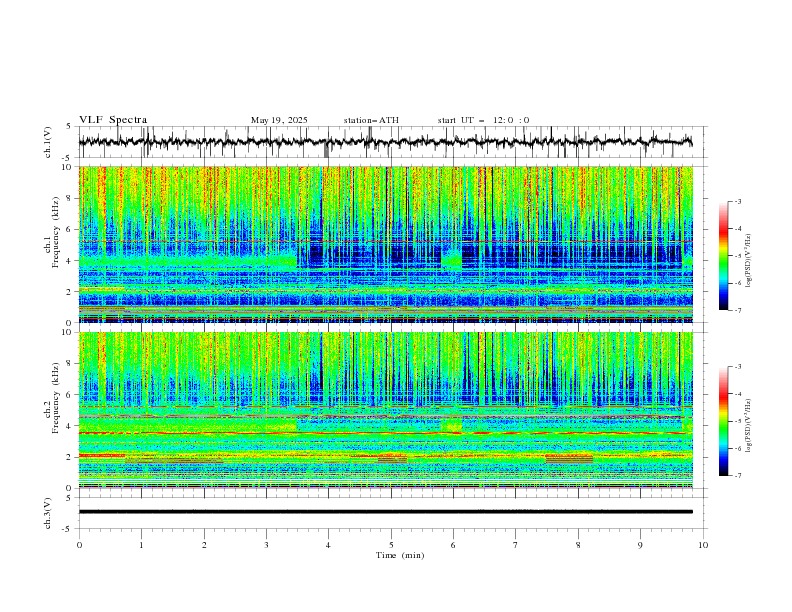Select the "start UT = 12:0 :0" text
Image resolution: width=792 pixels, height=612 pixels.
(x=483, y=120)
